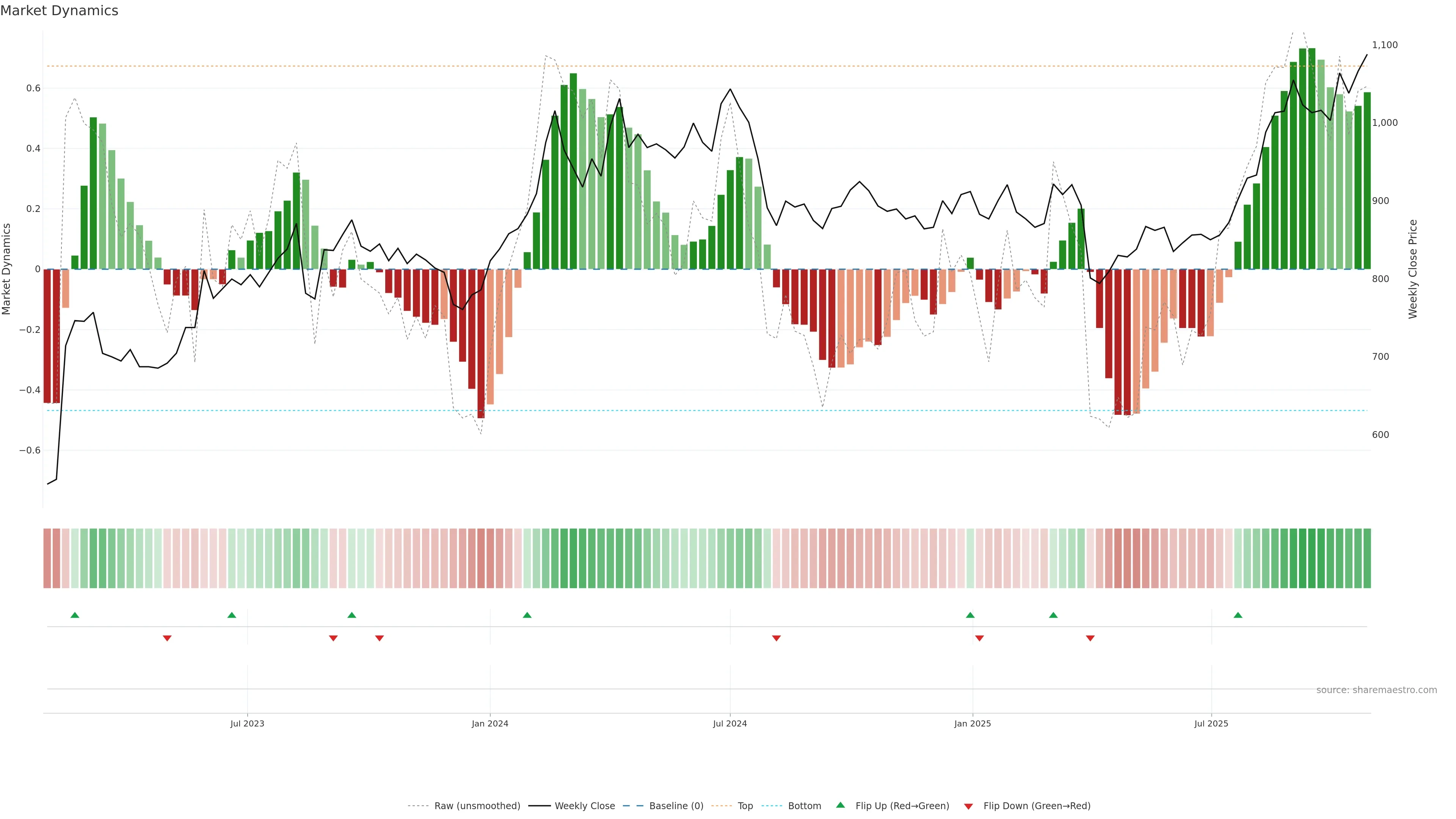Click the Market Dynamics chart title

pos(60,11)
